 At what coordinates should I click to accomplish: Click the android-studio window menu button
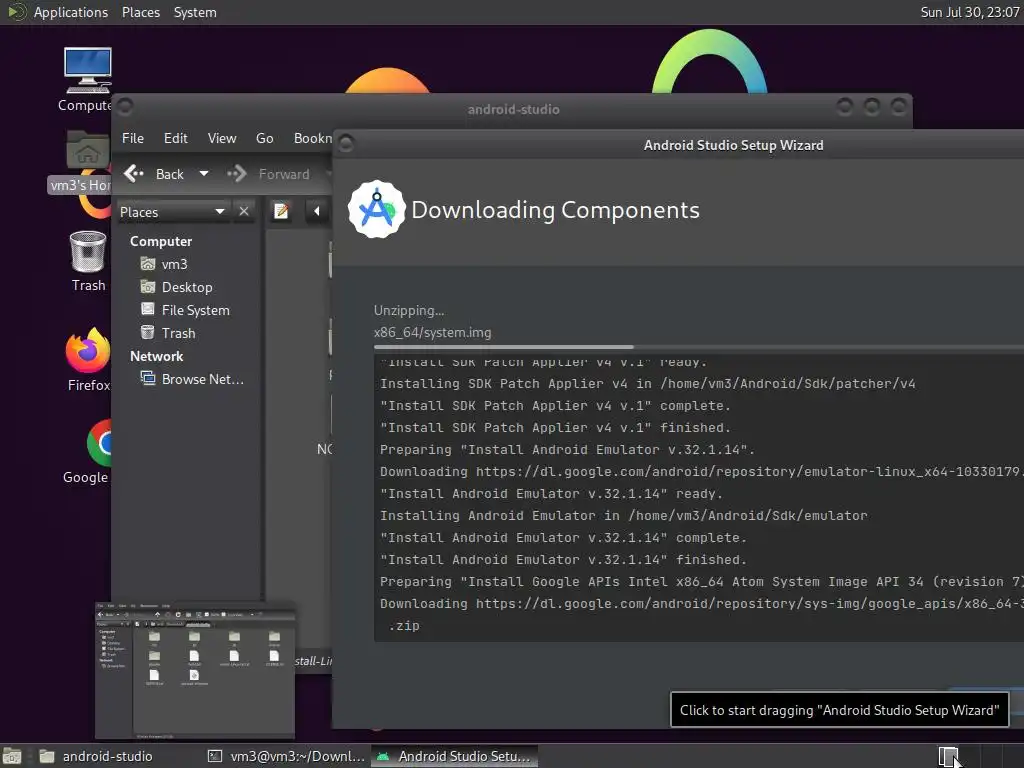(x=125, y=106)
